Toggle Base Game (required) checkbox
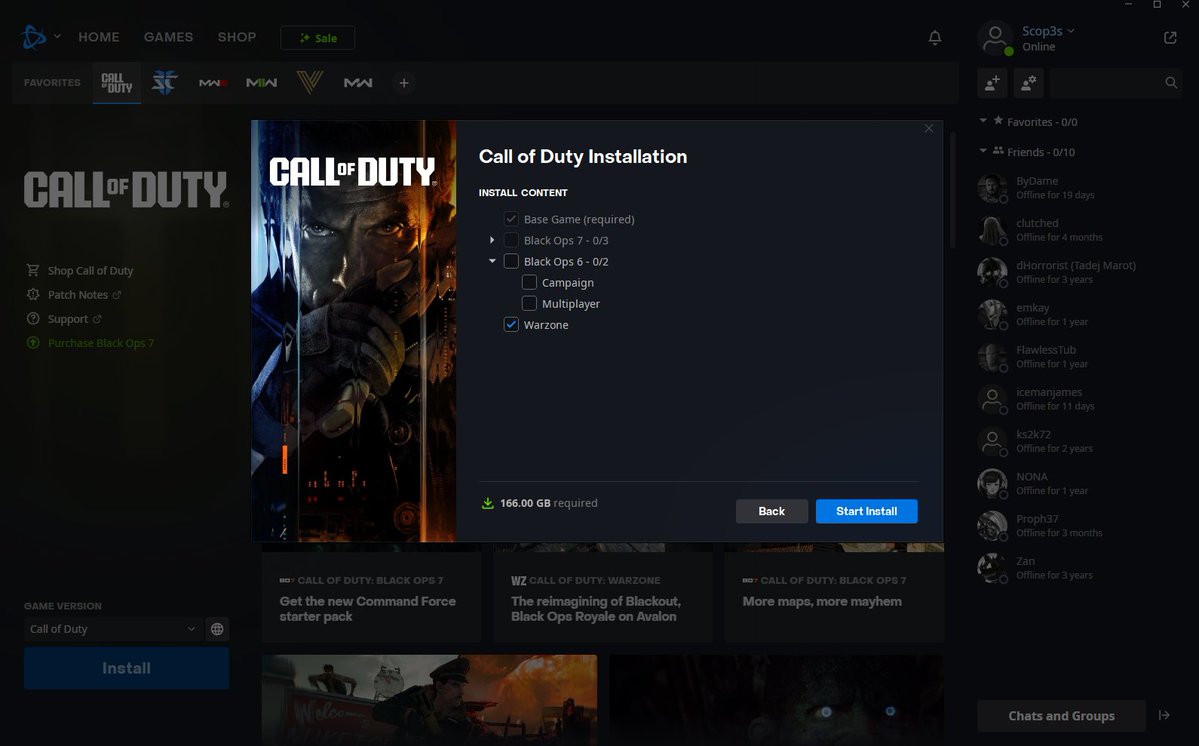 pyautogui.click(x=511, y=219)
